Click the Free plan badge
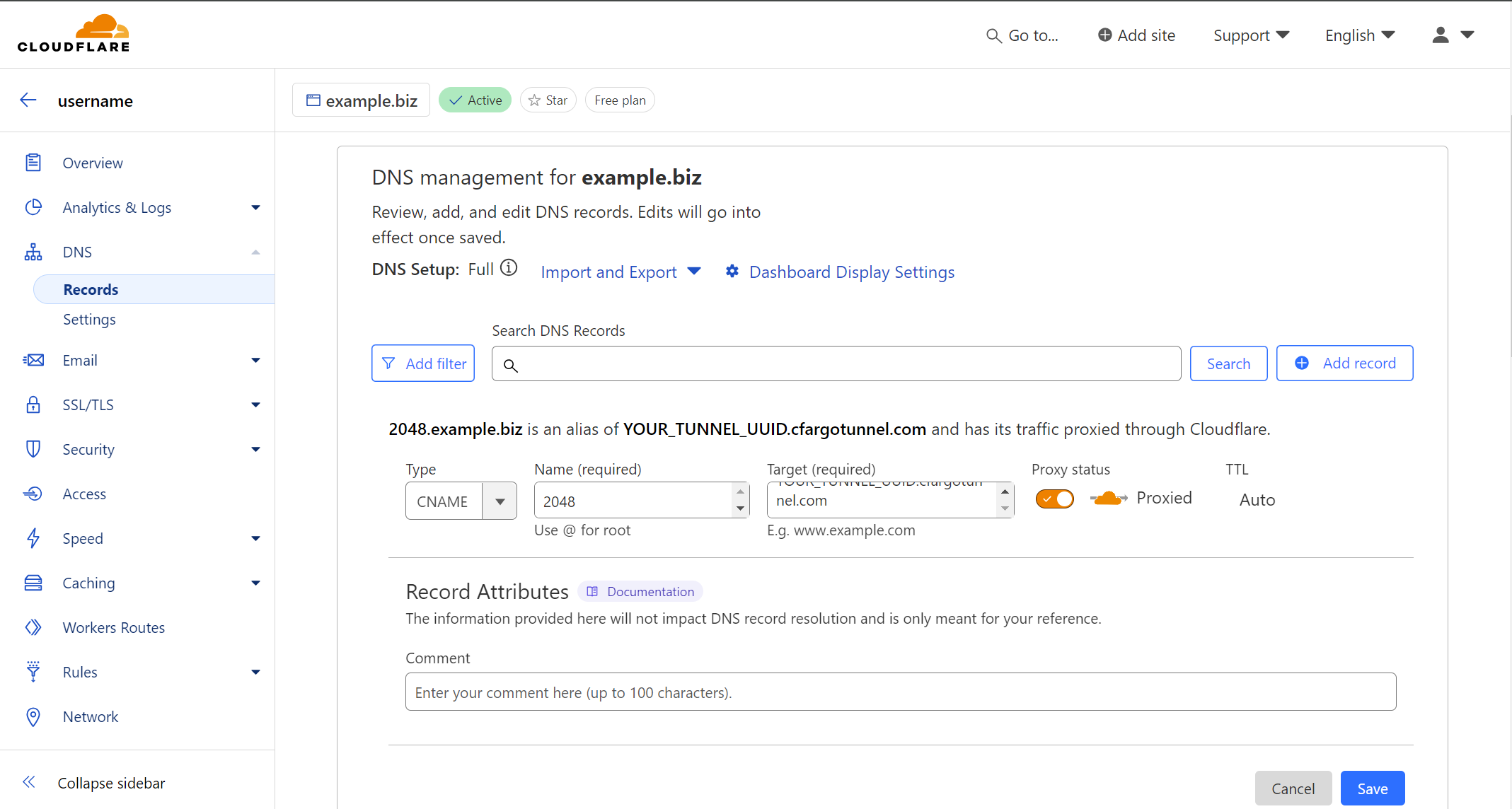The width and height of the screenshot is (1512, 809). coord(620,100)
